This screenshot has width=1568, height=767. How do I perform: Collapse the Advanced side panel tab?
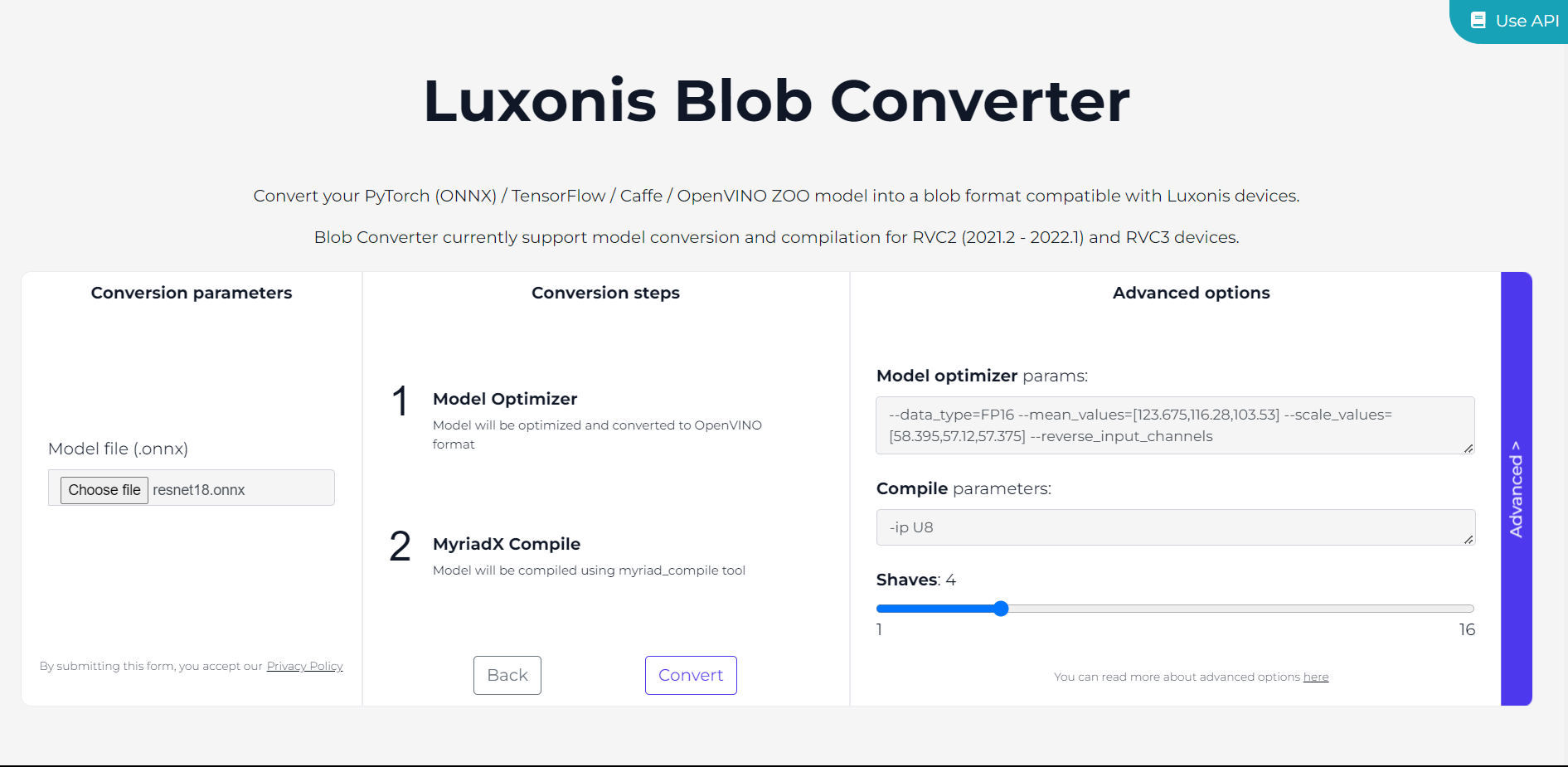pos(1516,488)
